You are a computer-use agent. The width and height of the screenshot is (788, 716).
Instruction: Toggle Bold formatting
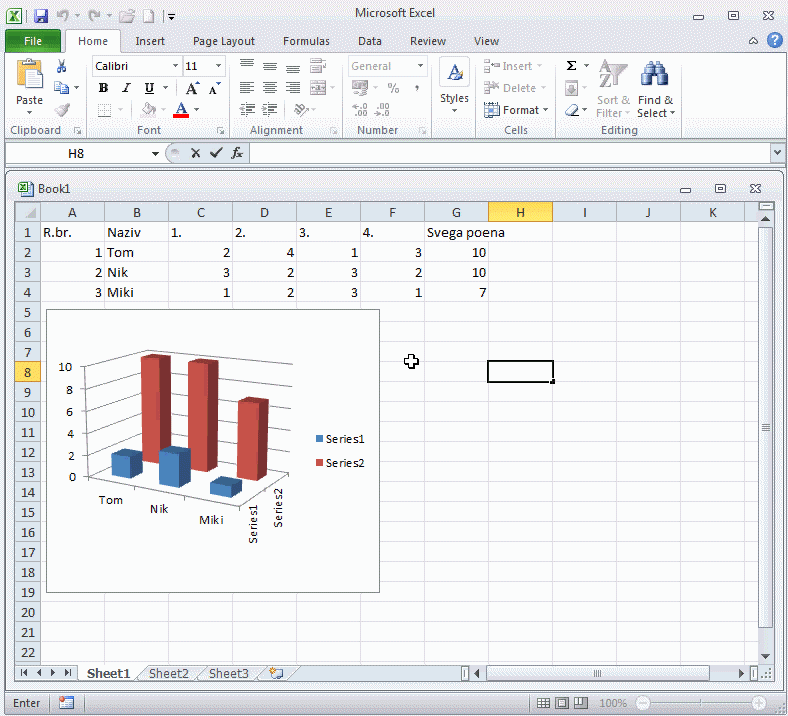pos(103,88)
